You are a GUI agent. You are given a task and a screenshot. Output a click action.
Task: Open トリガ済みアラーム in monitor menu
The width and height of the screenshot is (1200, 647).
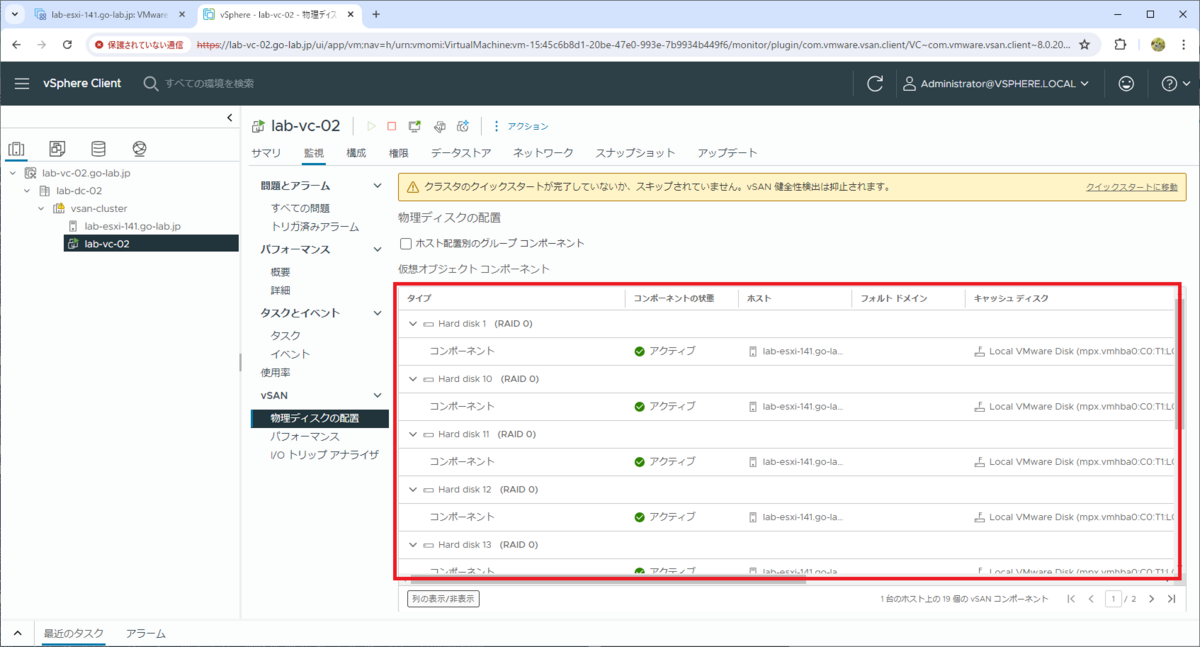click(x=314, y=227)
